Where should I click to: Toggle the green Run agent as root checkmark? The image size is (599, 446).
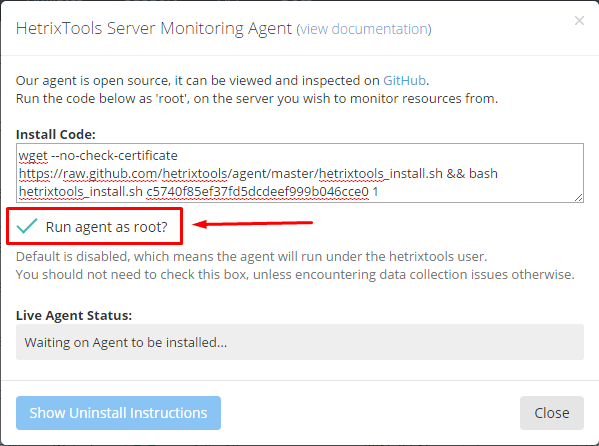coord(27,226)
